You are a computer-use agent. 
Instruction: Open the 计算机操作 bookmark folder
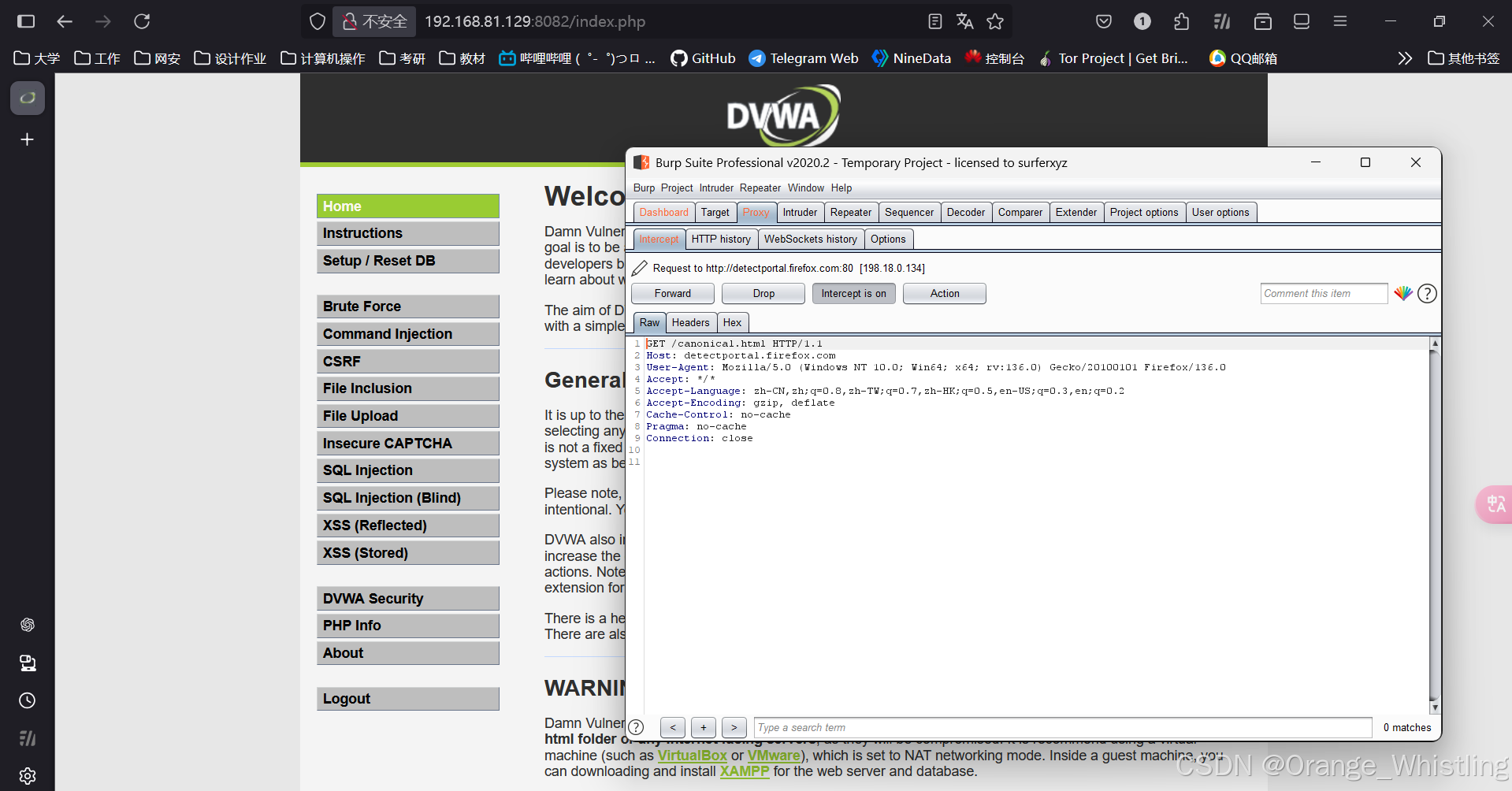[323, 58]
